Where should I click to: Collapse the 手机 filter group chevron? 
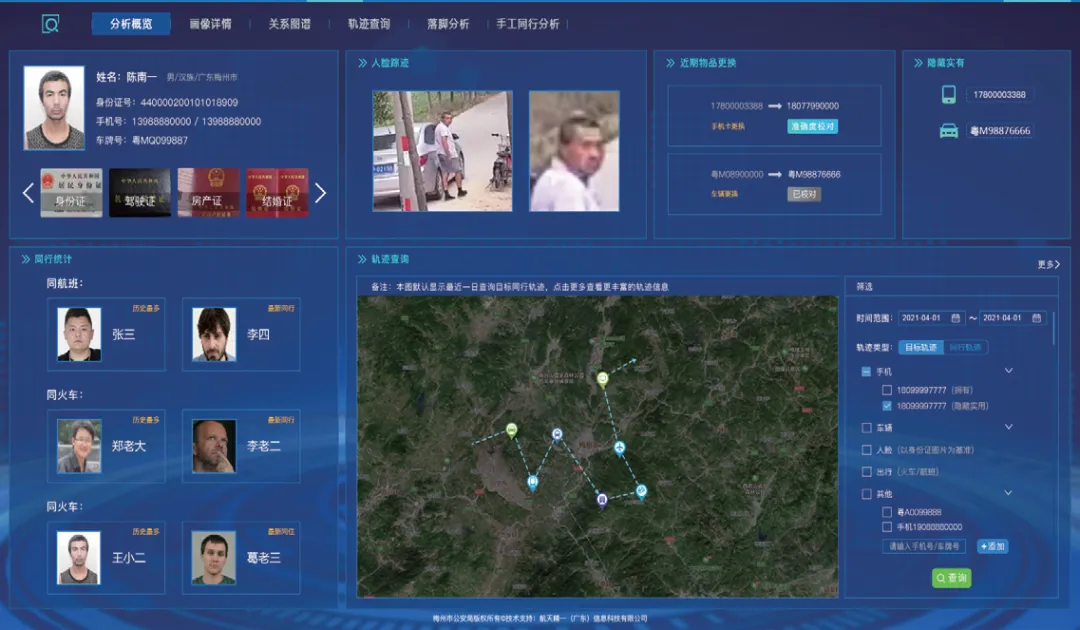(x=1008, y=371)
